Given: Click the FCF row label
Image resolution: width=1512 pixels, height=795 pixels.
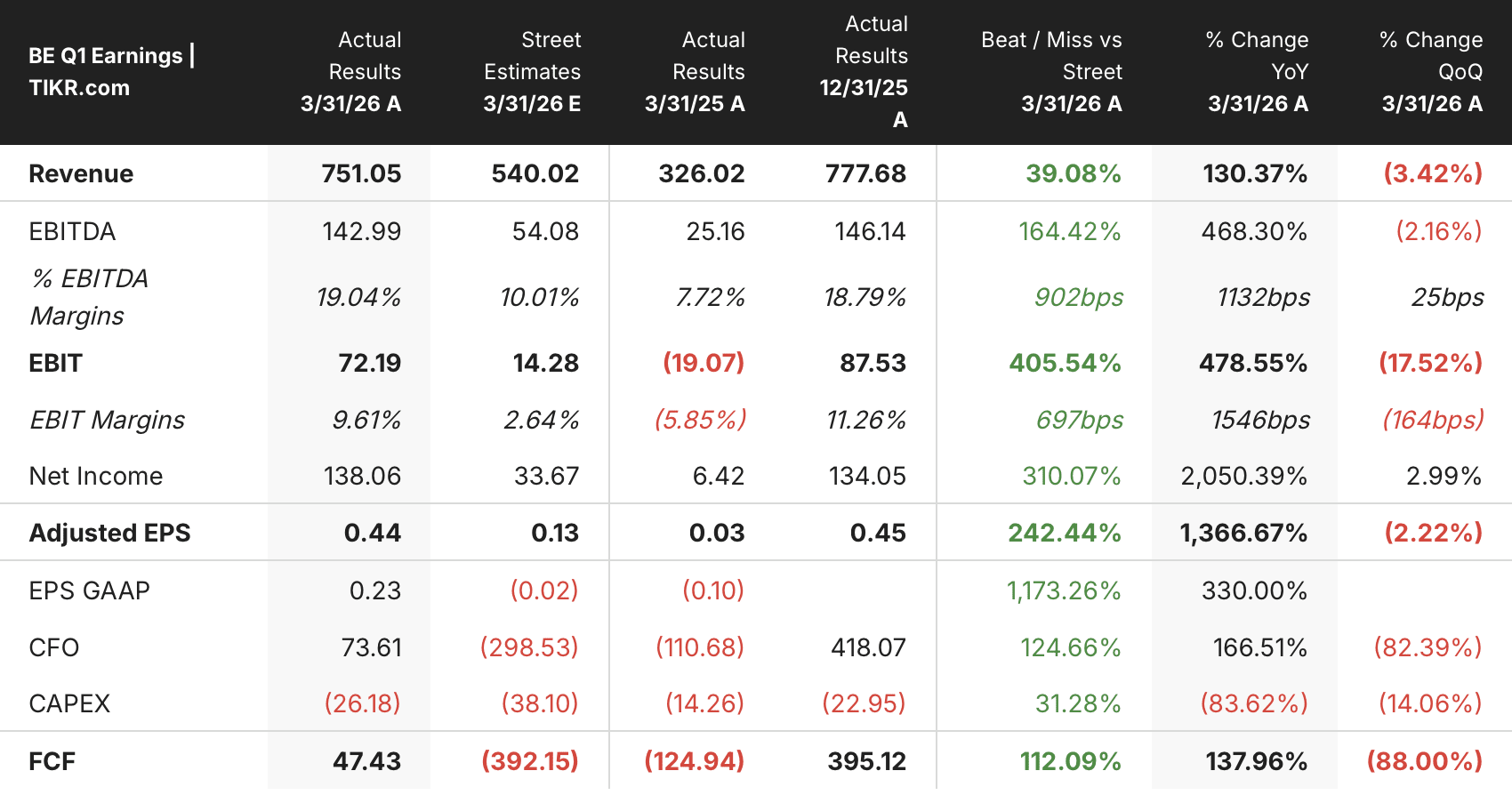Looking at the screenshot, I should pos(52,761).
